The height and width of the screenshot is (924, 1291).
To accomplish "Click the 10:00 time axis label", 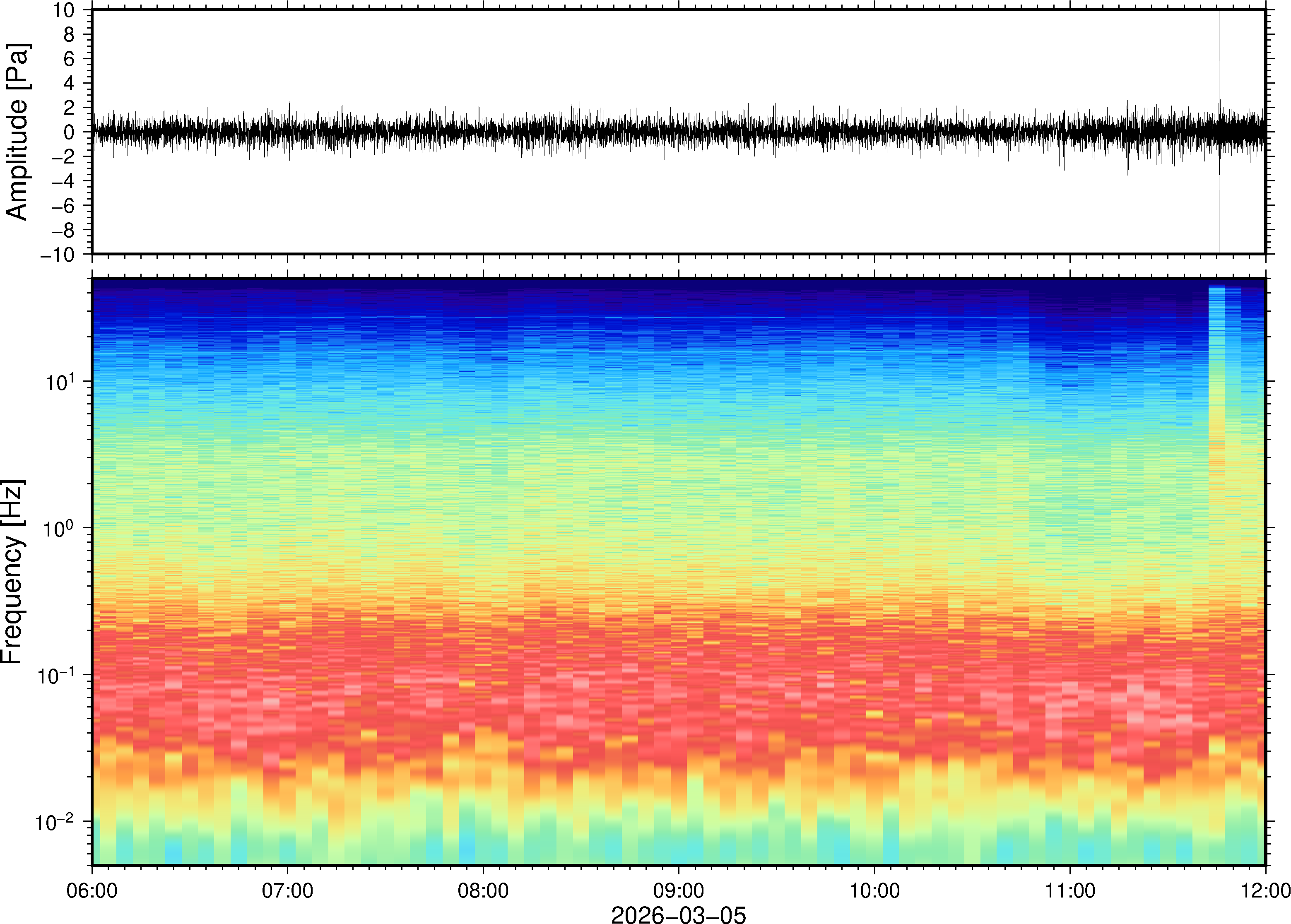I will tap(874, 890).
